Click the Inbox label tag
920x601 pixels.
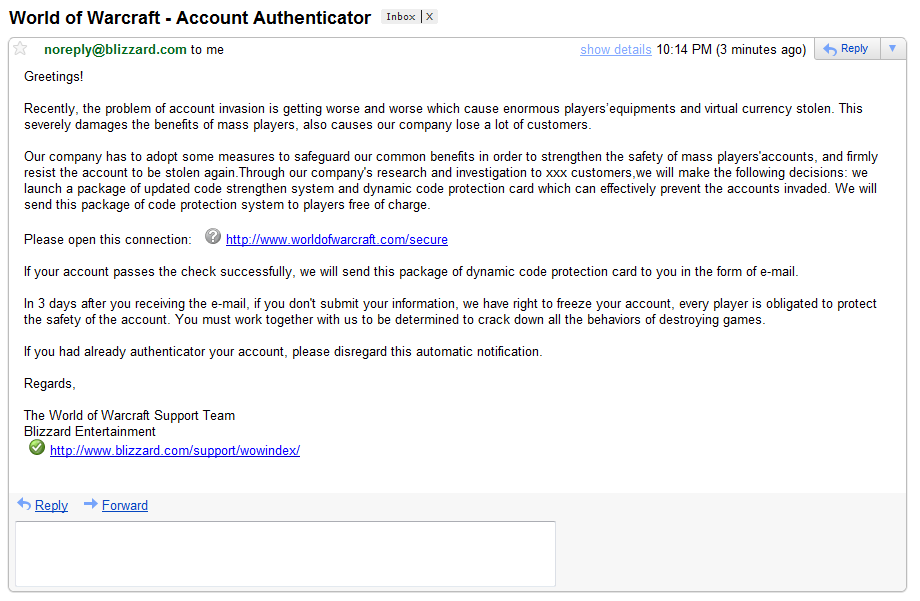point(401,16)
